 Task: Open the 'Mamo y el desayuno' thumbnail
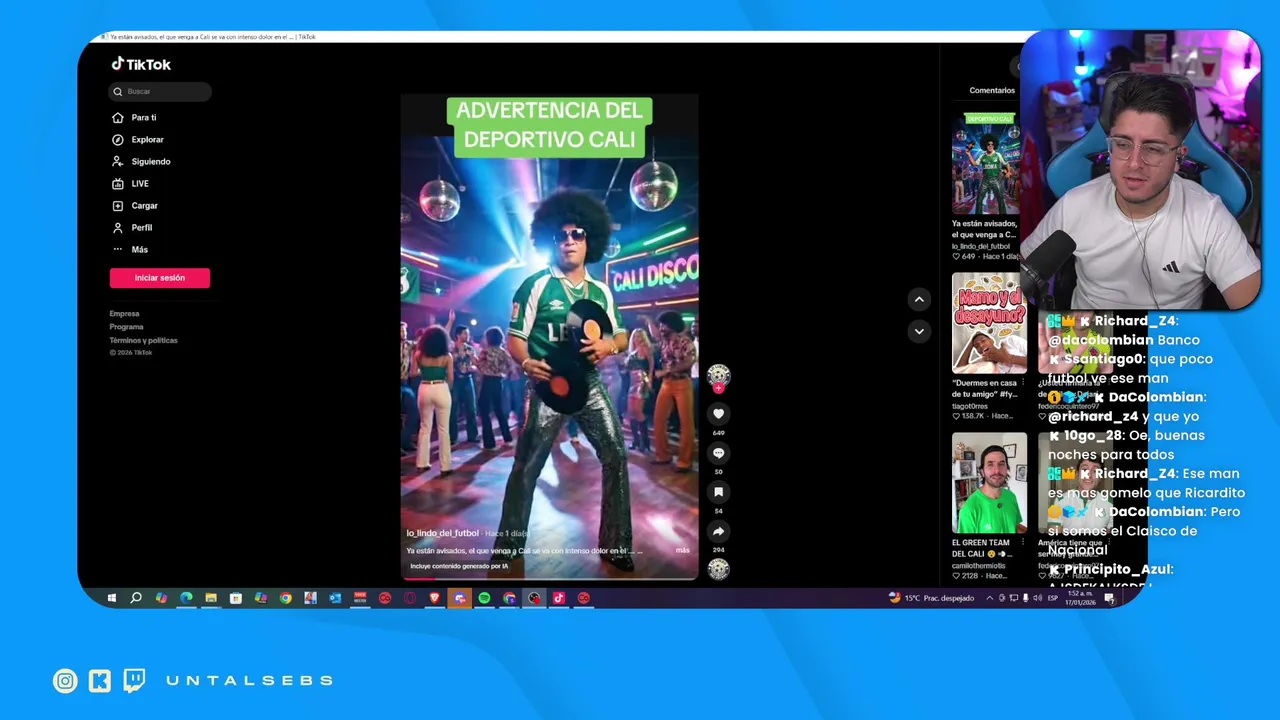click(x=989, y=323)
